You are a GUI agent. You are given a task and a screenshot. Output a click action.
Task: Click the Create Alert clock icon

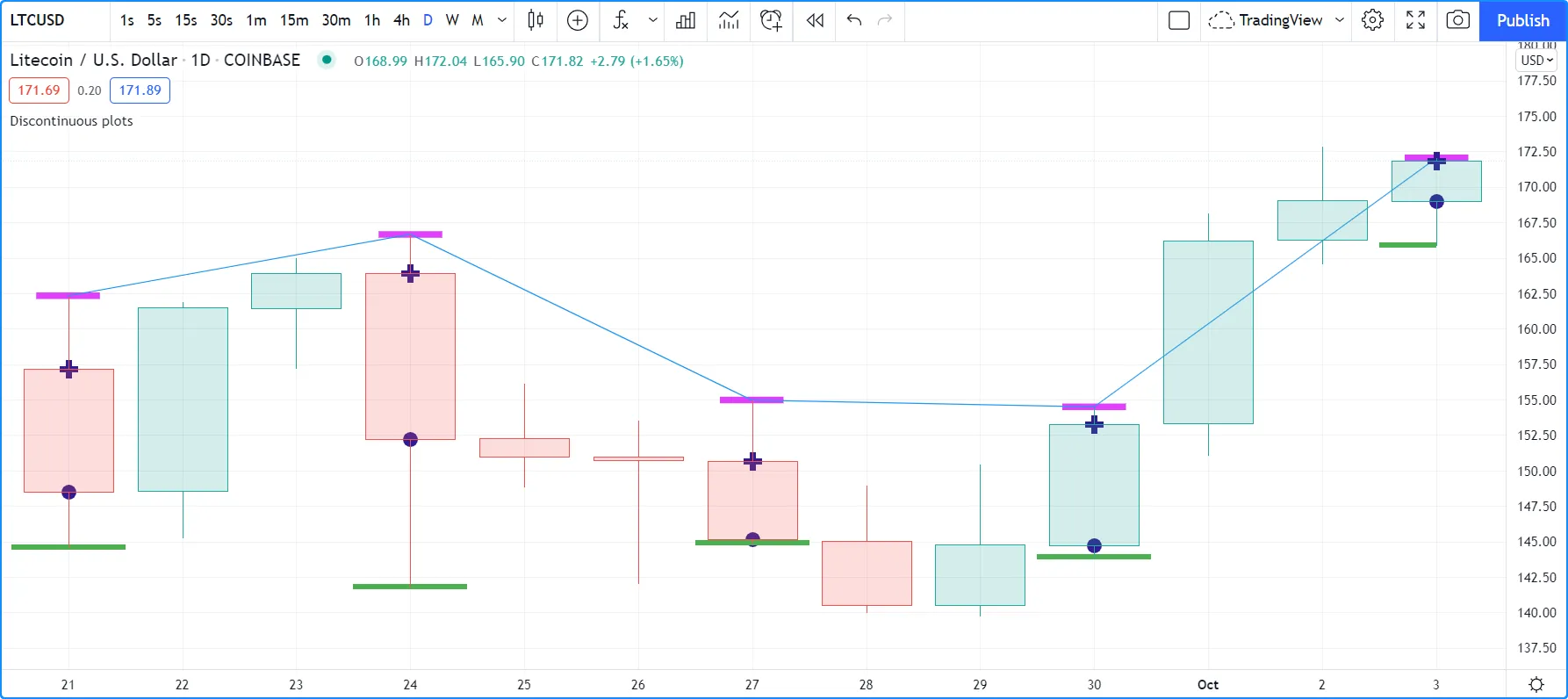[x=771, y=20]
